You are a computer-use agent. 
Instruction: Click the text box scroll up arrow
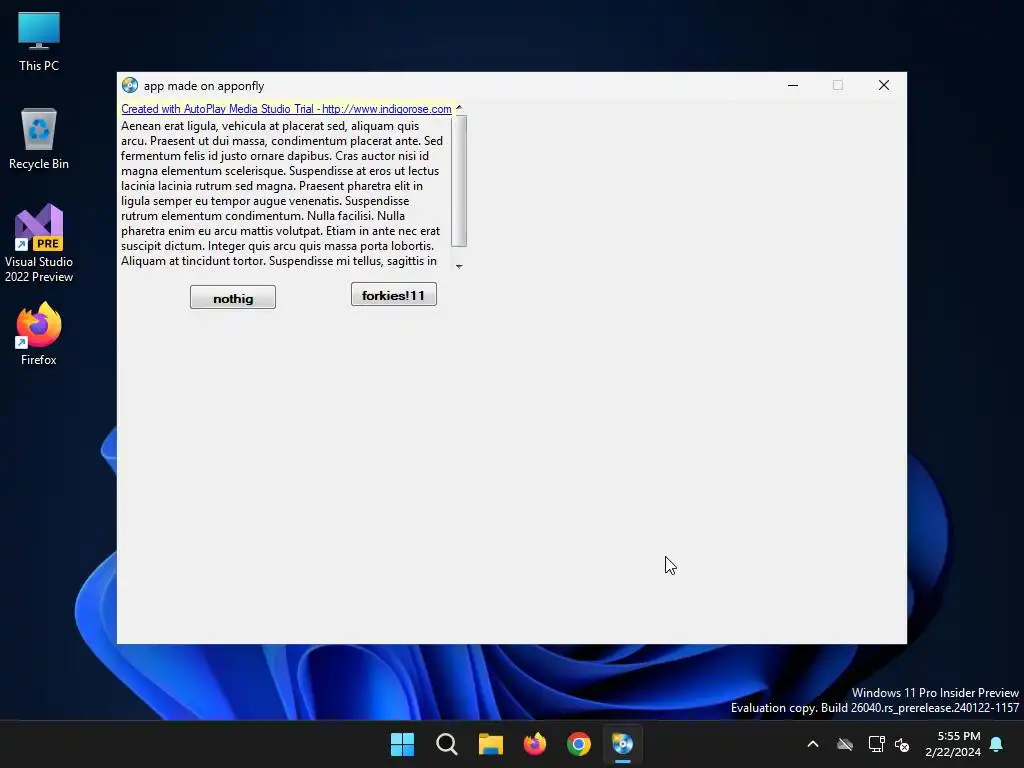[459, 108]
